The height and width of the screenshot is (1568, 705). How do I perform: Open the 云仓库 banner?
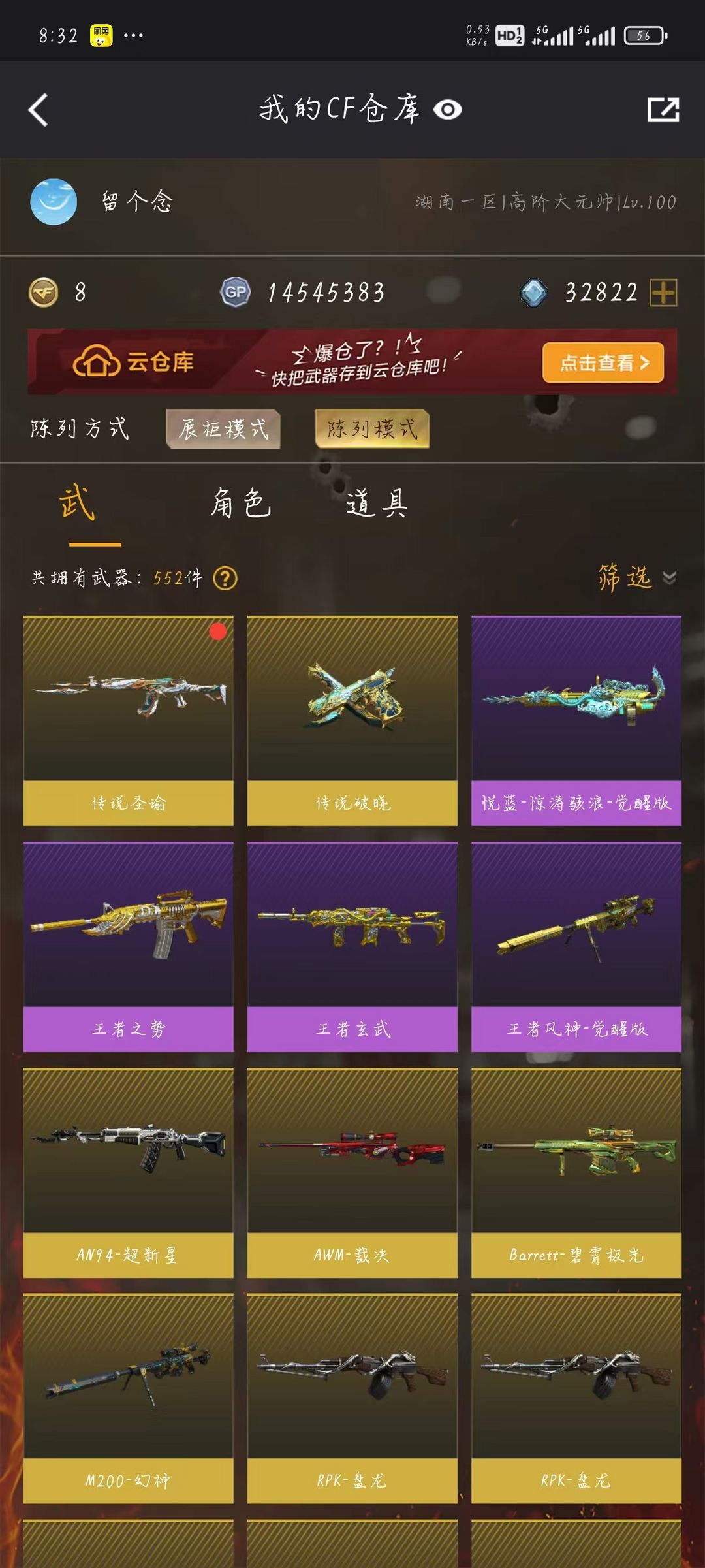click(x=352, y=362)
